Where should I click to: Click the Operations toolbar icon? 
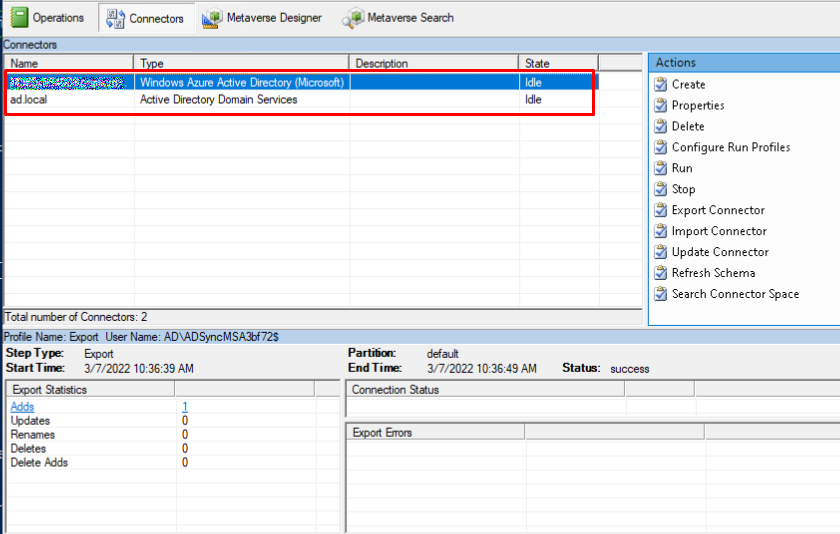coord(19,18)
